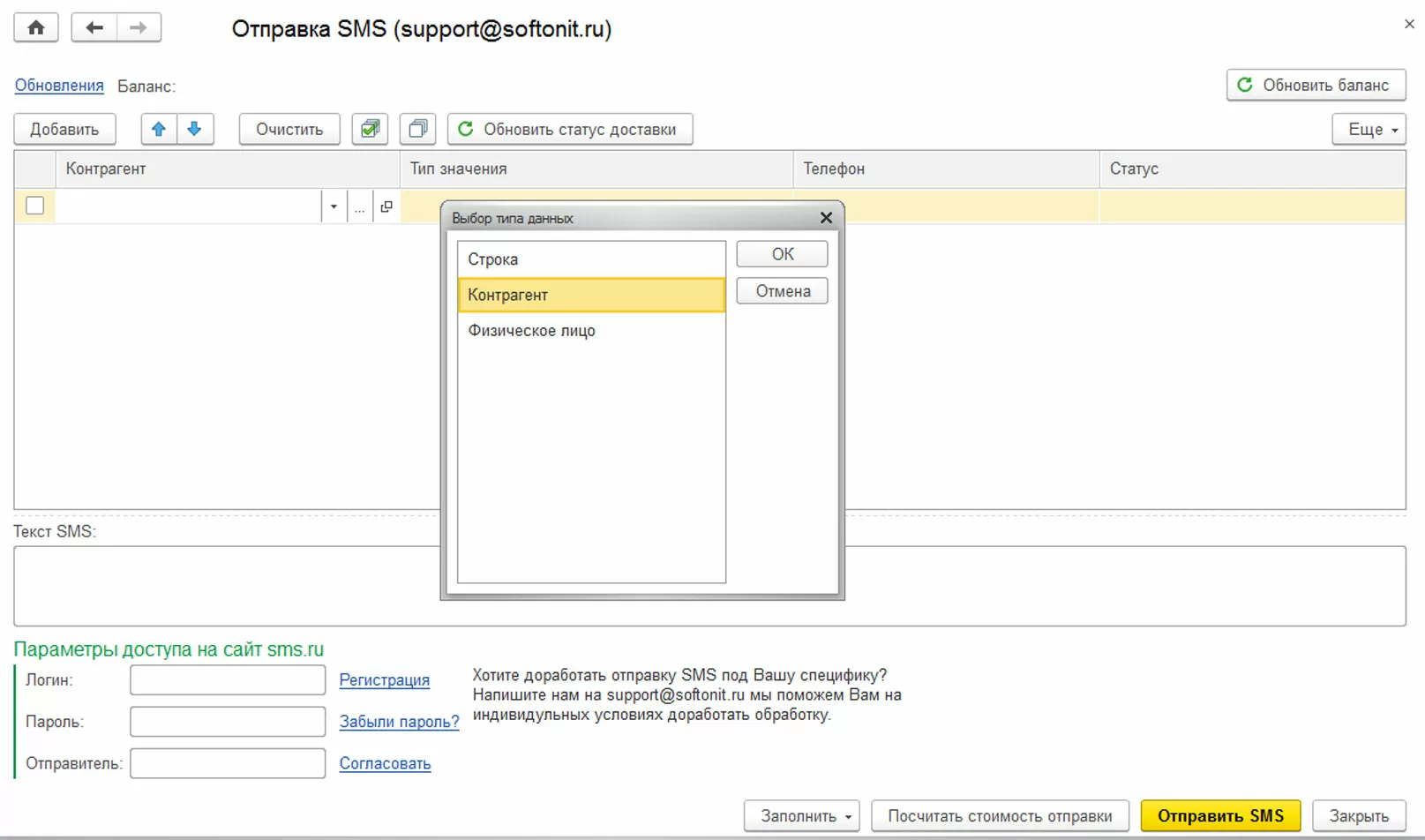Expand the Контрагент field dropdown arrow
This screenshot has width=1425, height=840.
click(334, 206)
